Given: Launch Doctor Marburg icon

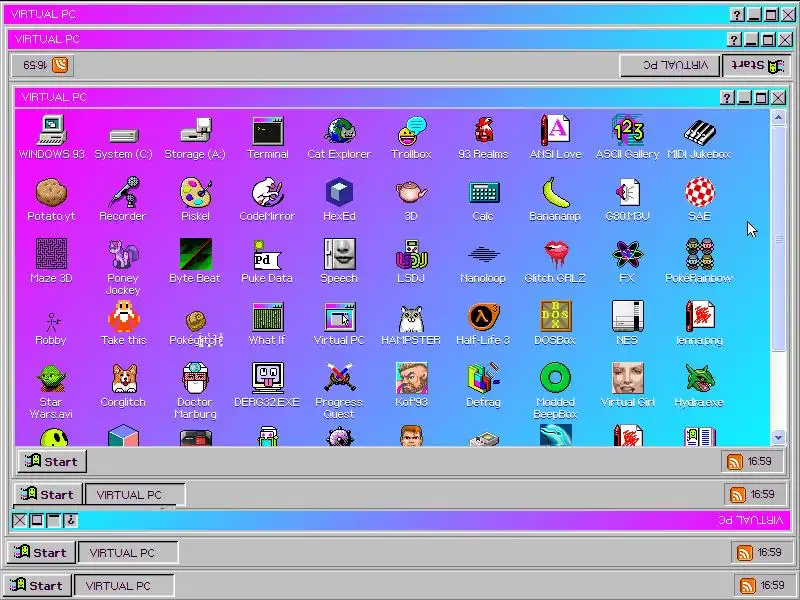Looking at the screenshot, I should [x=195, y=379].
